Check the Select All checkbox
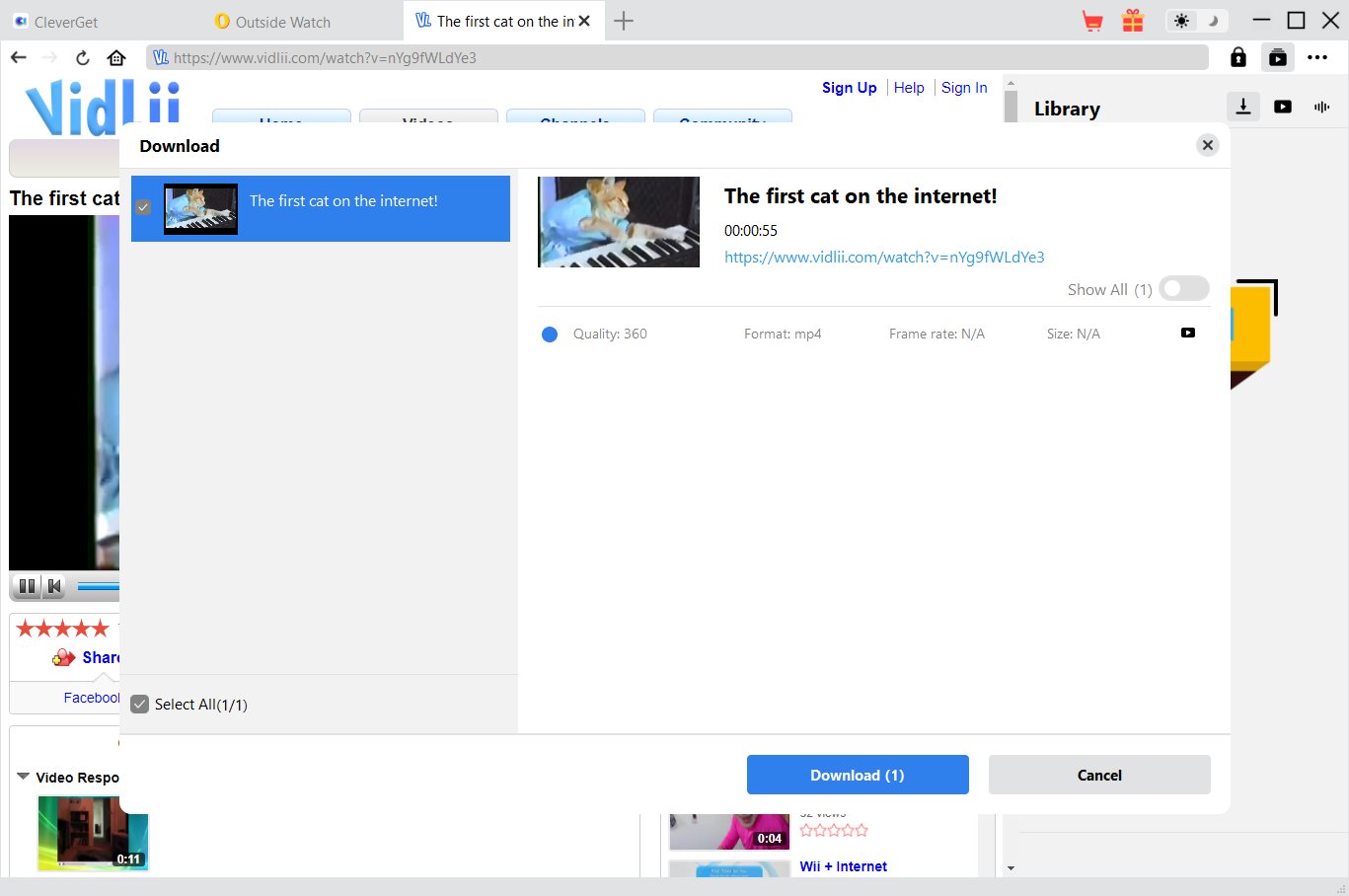Image resolution: width=1349 pixels, height=896 pixels. coord(140,705)
